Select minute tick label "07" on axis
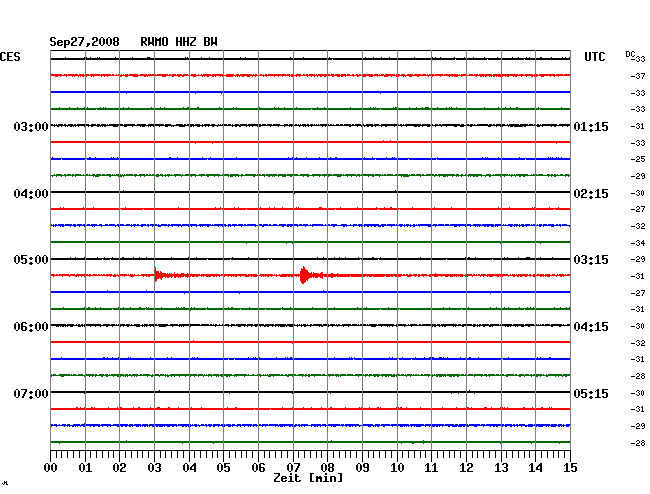The height and width of the screenshot is (494, 650). pyautogui.click(x=293, y=467)
